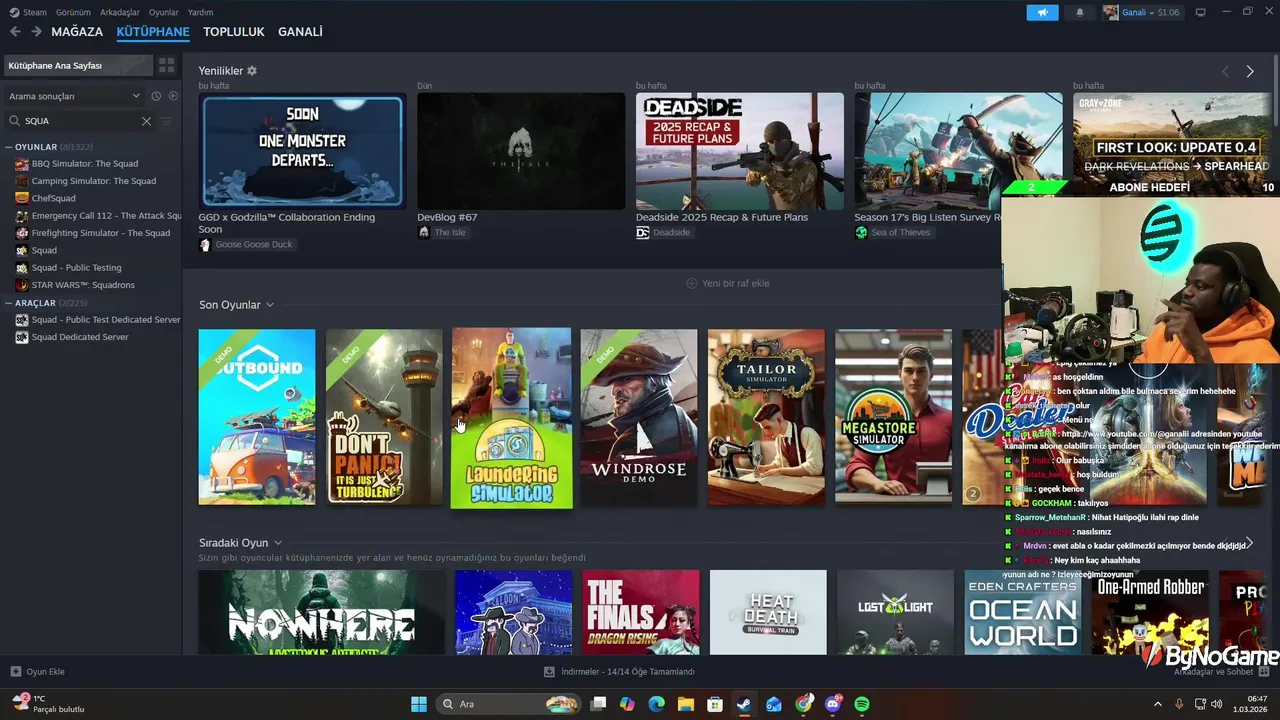Open Microsoft Edge from taskbar

coord(656,704)
